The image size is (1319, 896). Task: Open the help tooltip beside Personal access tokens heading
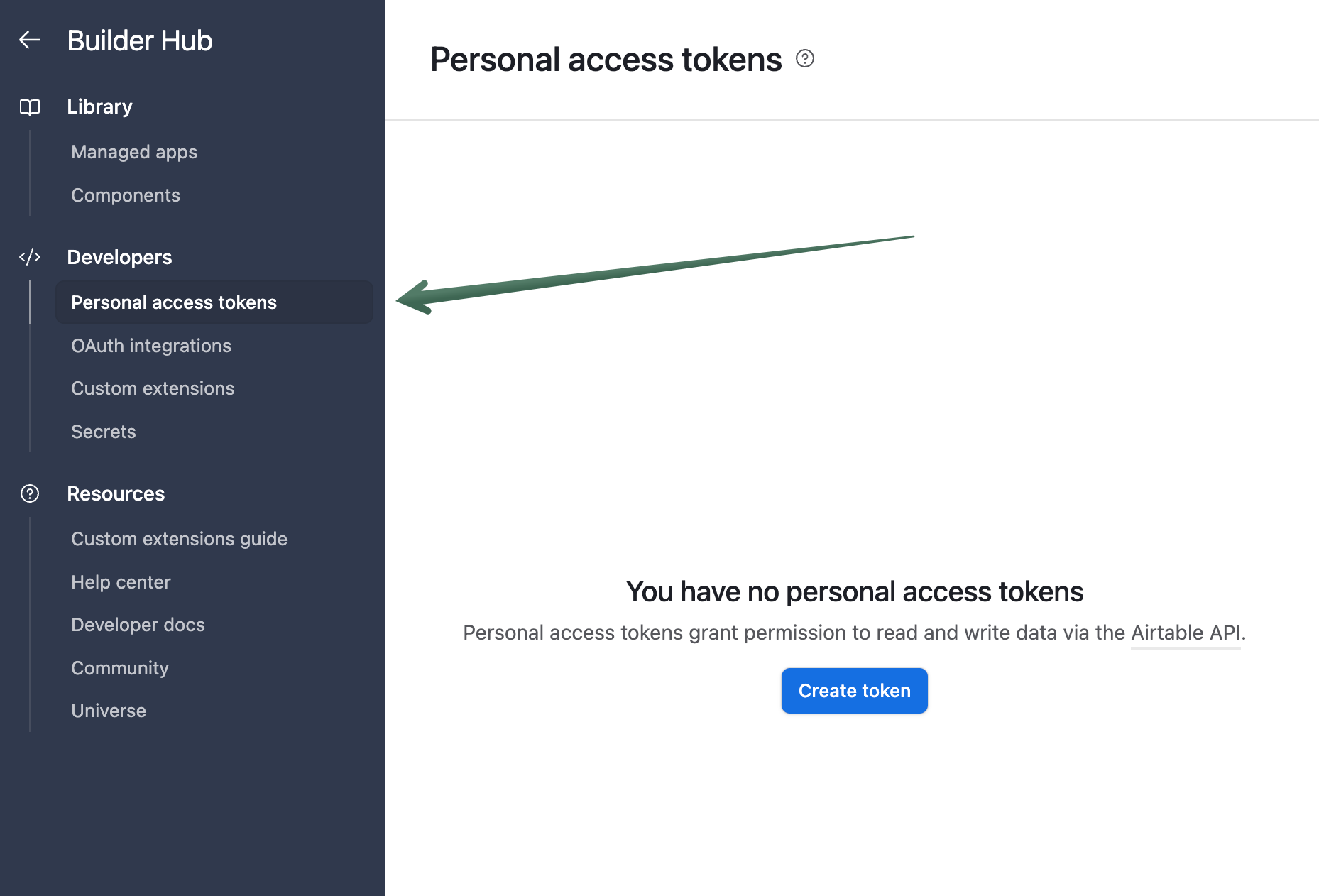pyautogui.click(x=804, y=60)
